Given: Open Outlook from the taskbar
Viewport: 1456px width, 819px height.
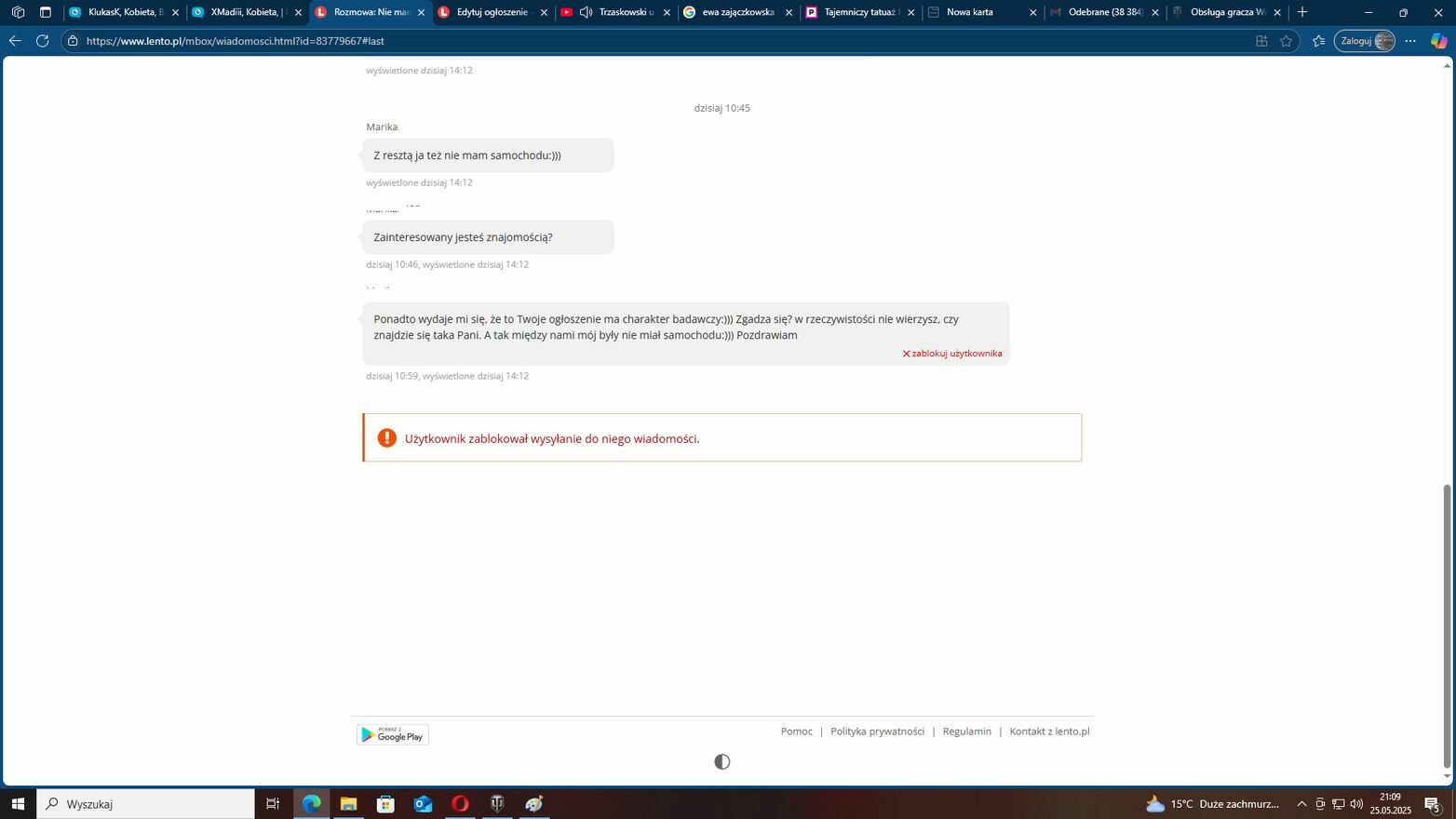Looking at the screenshot, I should click(x=423, y=803).
